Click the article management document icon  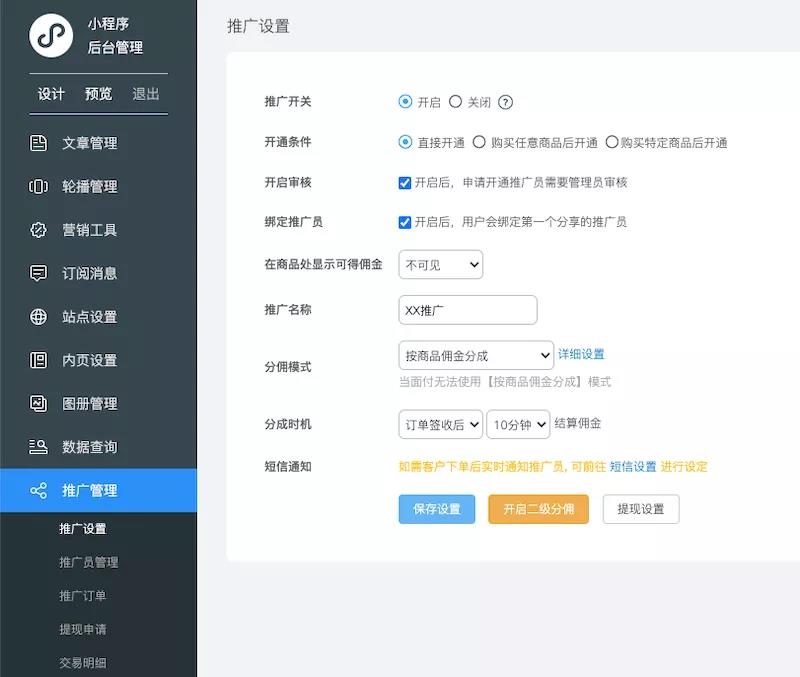pyautogui.click(x=39, y=143)
